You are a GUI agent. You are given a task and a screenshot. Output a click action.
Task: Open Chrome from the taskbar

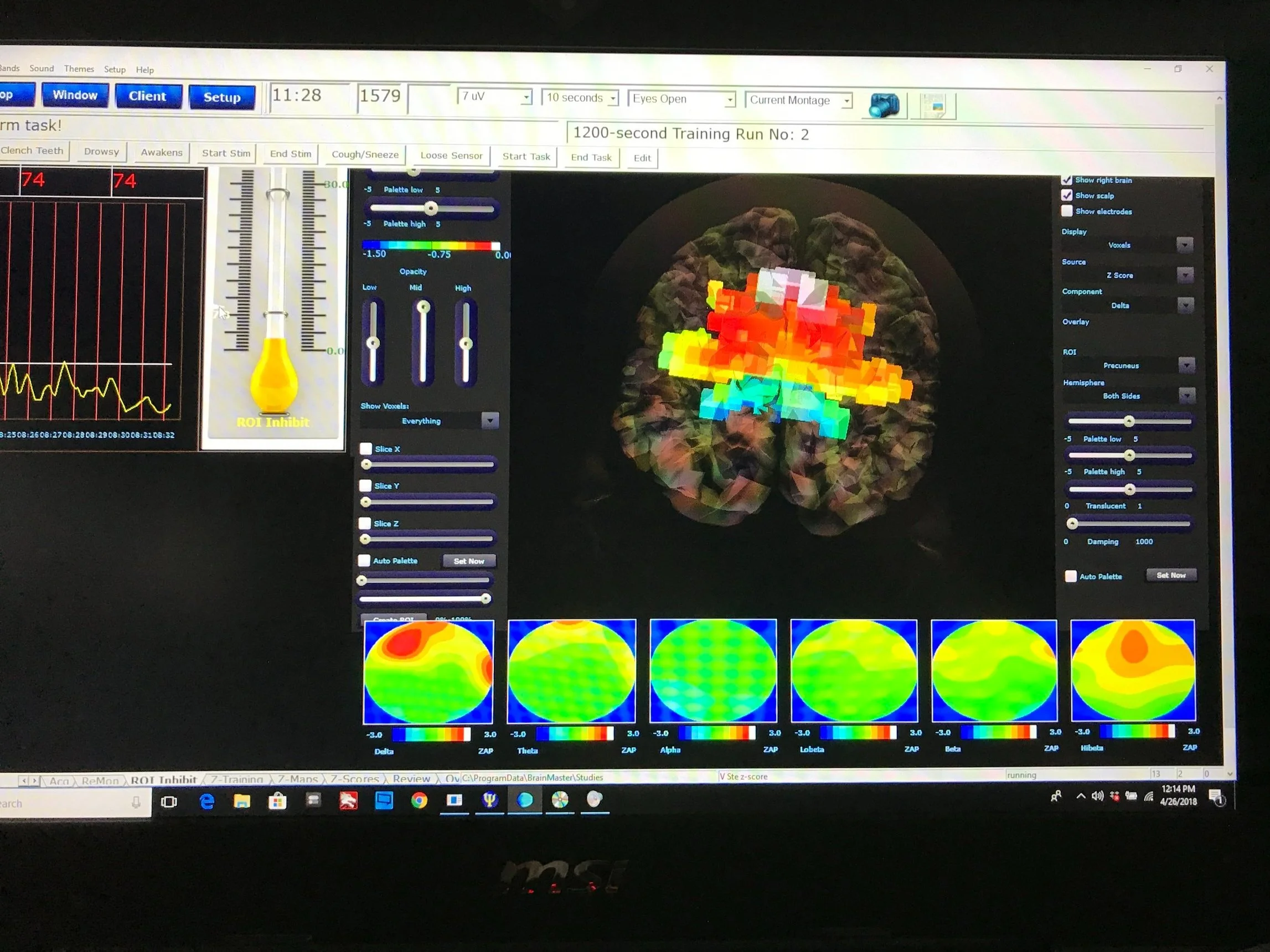pyautogui.click(x=419, y=800)
